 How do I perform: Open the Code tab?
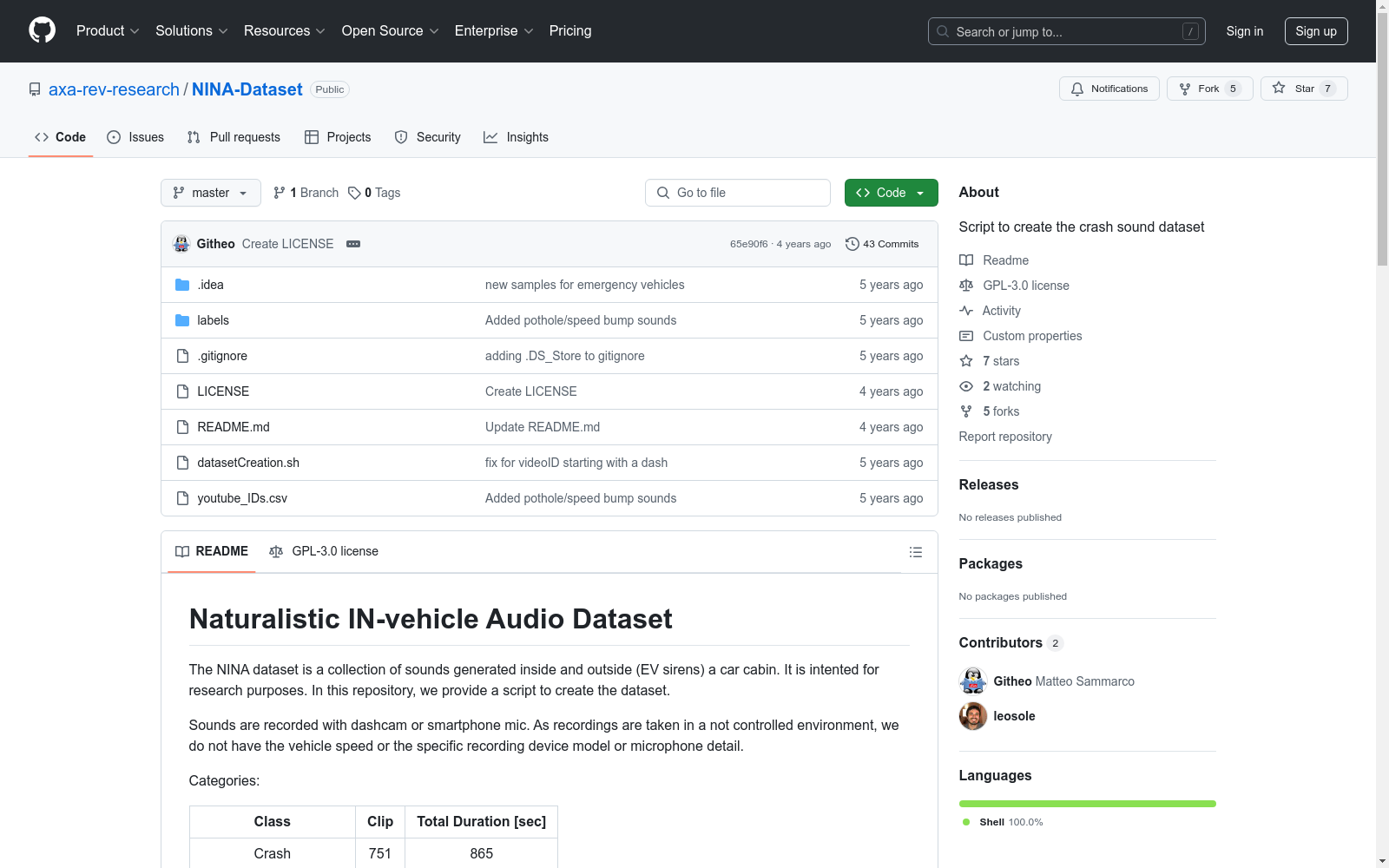coord(61,137)
